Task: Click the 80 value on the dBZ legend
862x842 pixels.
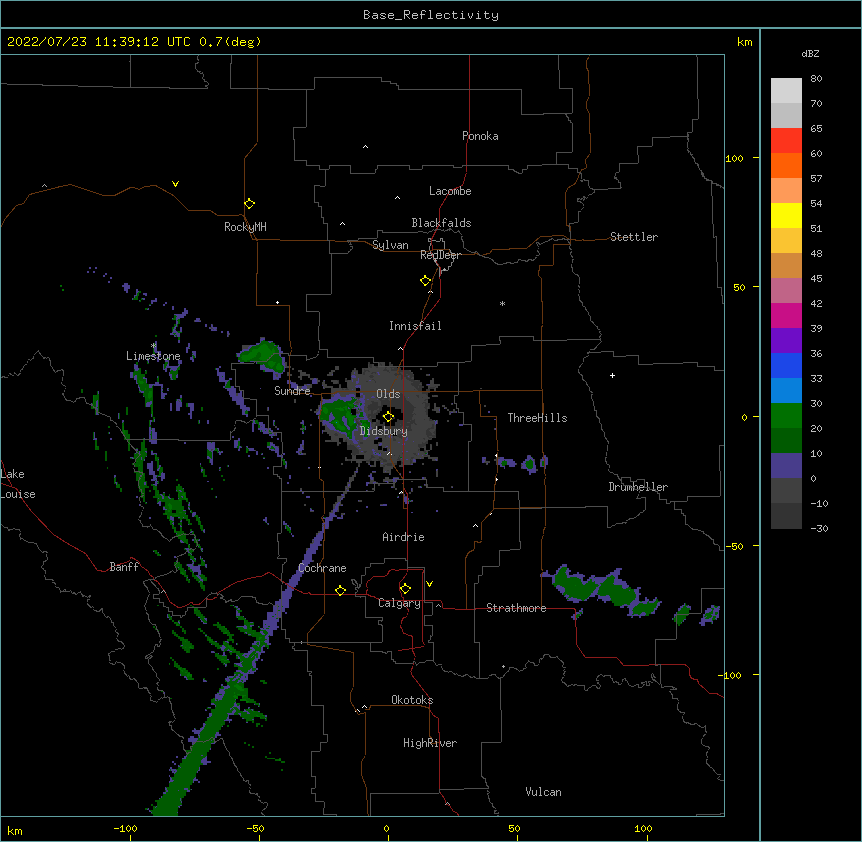Action: (x=816, y=79)
